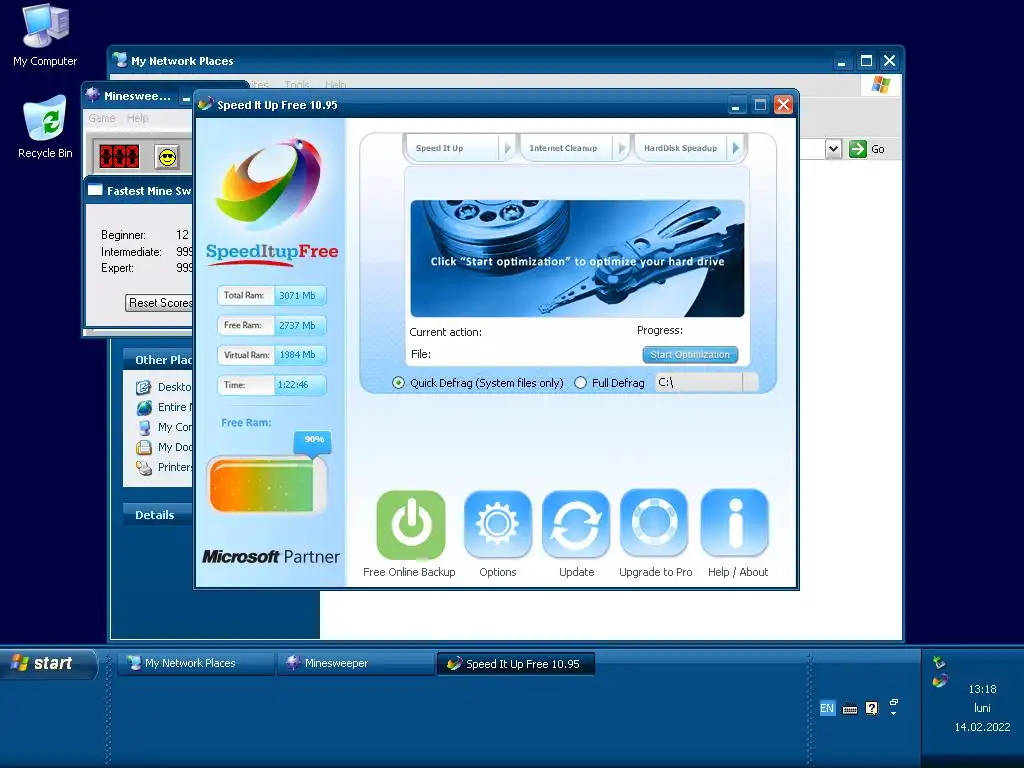This screenshot has height=768, width=1024.
Task: Click the Minesweeper smiley face button
Action: pos(167,157)
